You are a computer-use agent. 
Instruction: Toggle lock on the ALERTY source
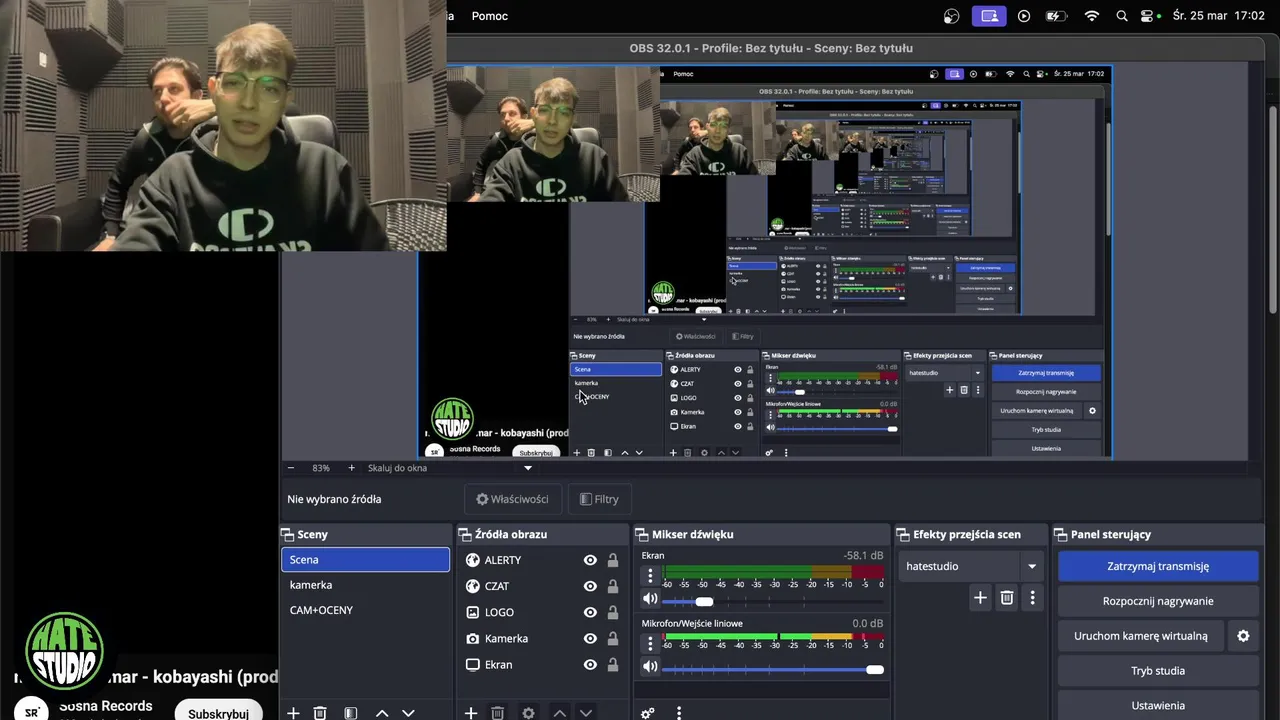click(x=613, y=561)
